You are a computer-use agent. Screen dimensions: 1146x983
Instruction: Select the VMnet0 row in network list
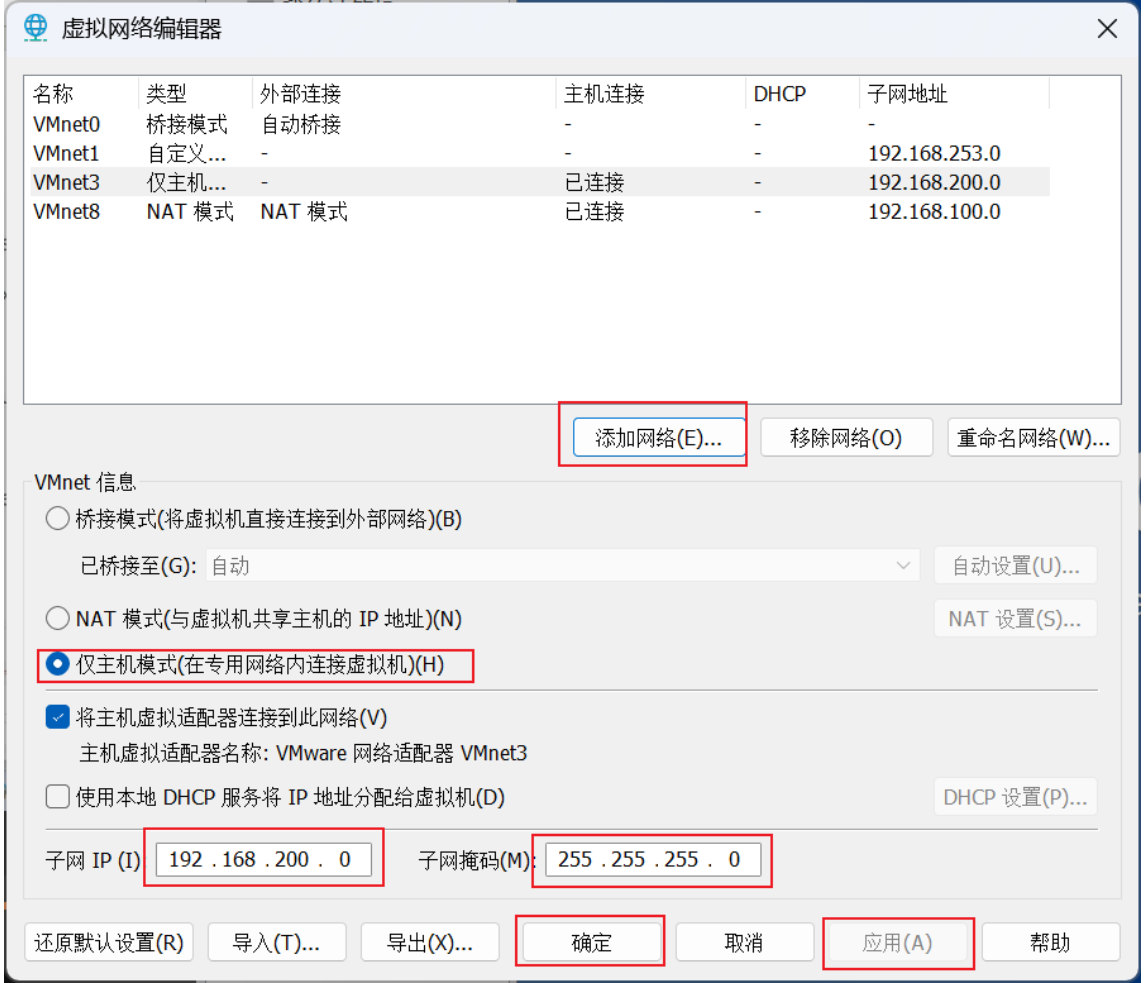[541, 124]
